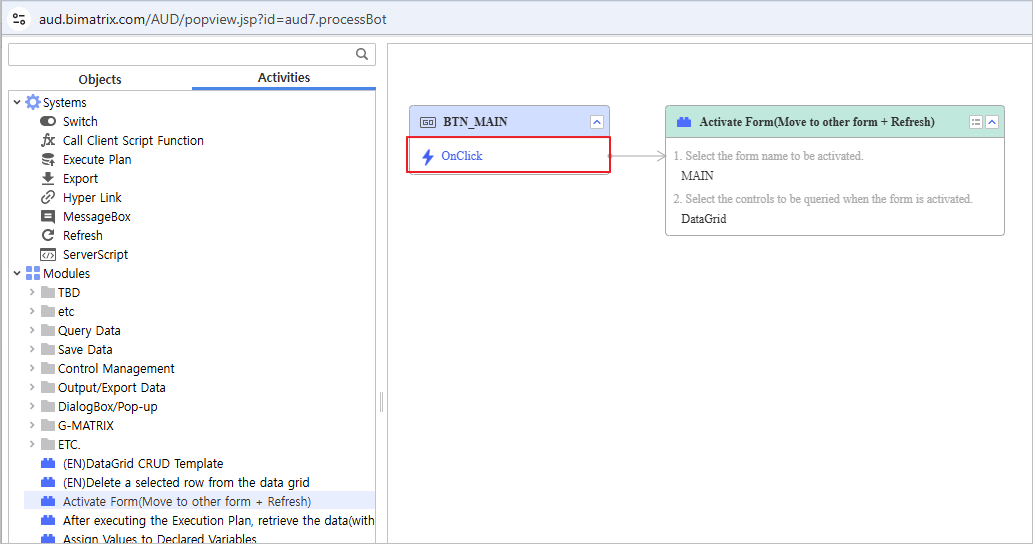This screenshot has width=1033, height=544.
Task: Select Output/Export Data in the tree
Action: tap(111, 388)
